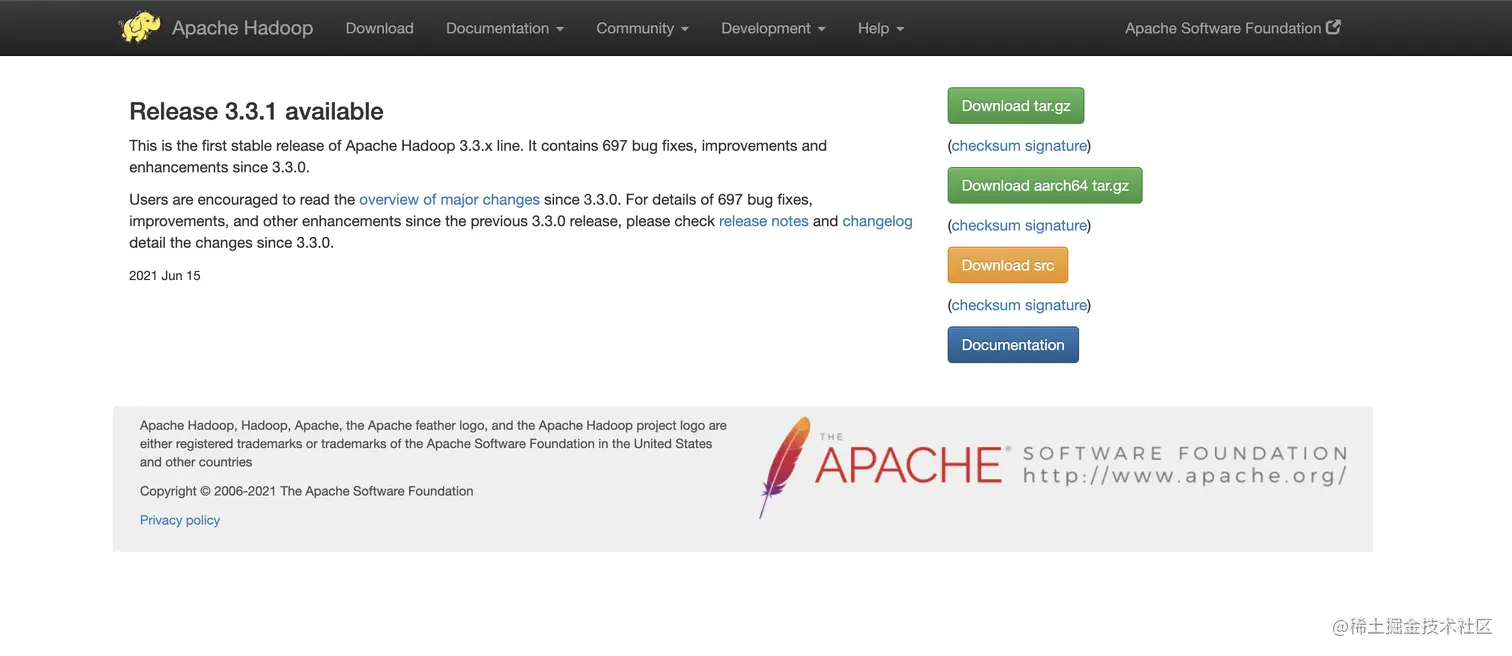Open the Download nav item
1512x656 pixels.
click(x=379, y=28)
